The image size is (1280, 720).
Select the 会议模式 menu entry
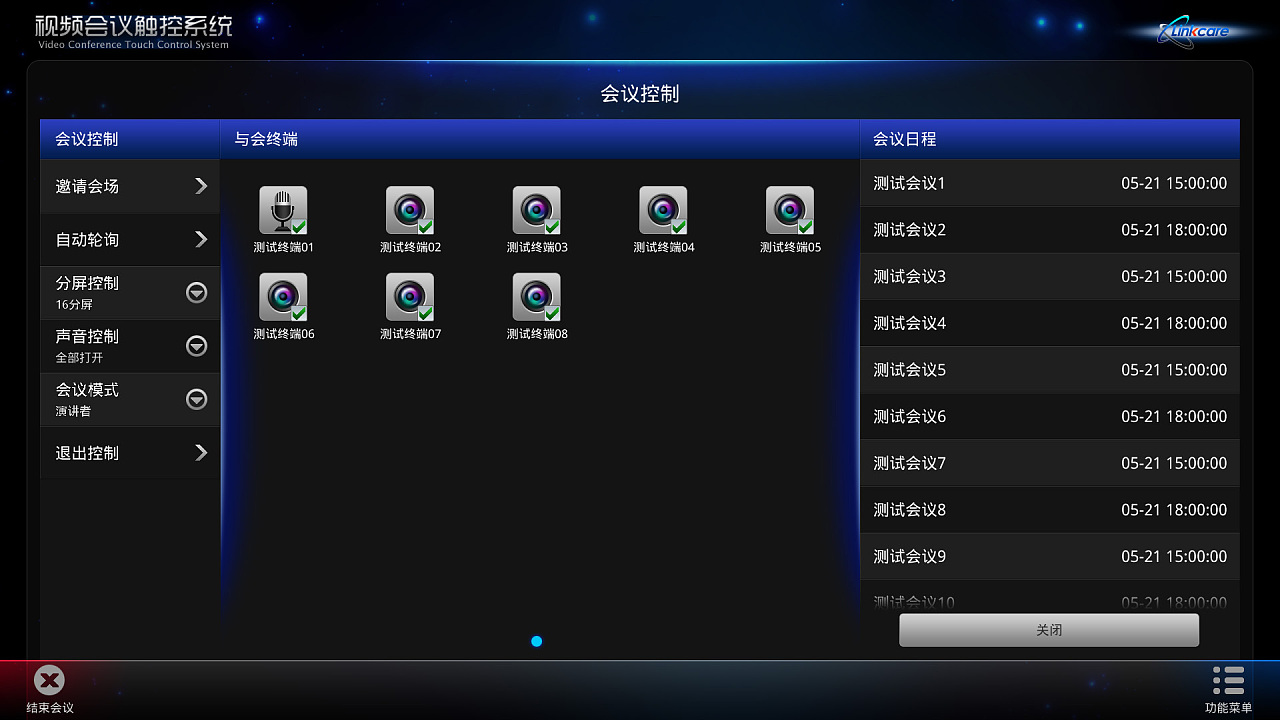click(x=130, y=399)
